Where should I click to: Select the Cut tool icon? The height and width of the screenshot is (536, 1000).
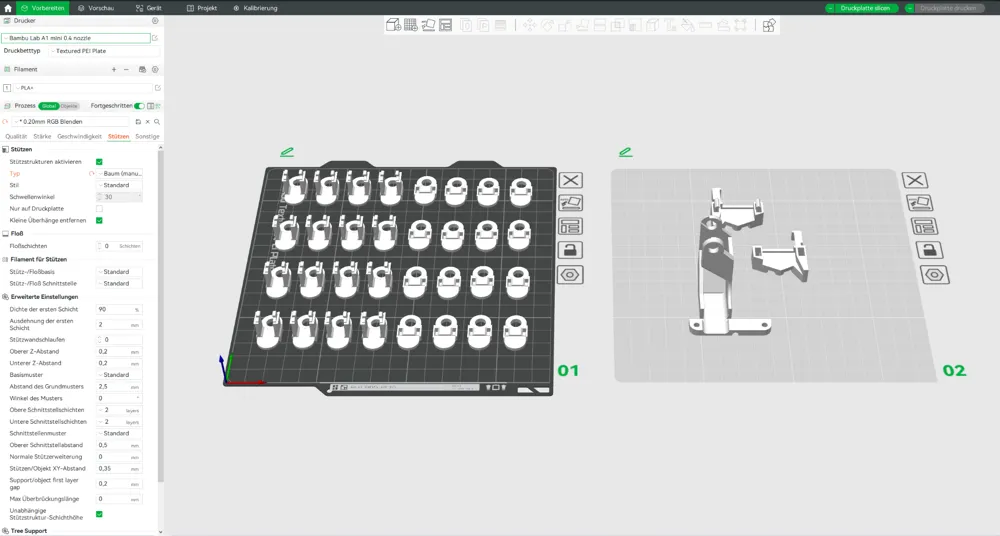[599, 25]
